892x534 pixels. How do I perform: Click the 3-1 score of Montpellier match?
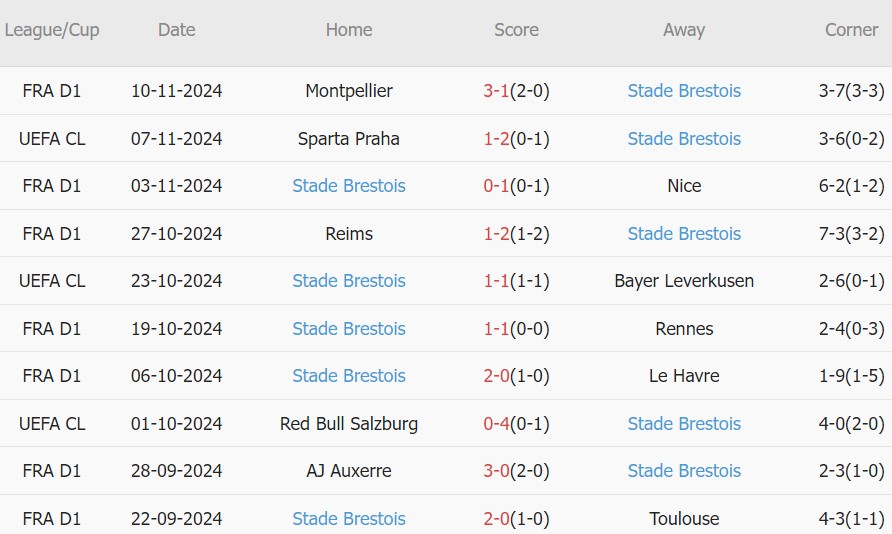[496, 91]
